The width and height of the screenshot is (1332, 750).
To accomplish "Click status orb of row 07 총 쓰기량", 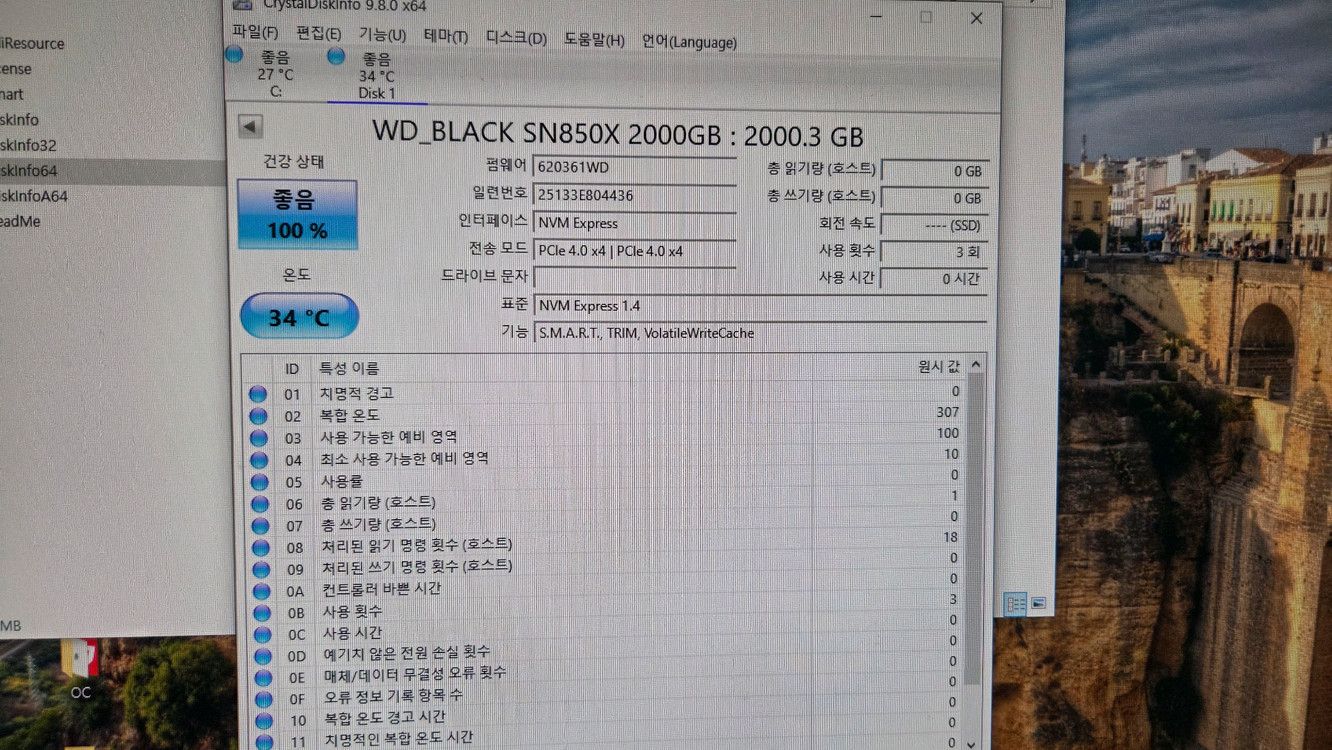I will click(x=260, y=526).
